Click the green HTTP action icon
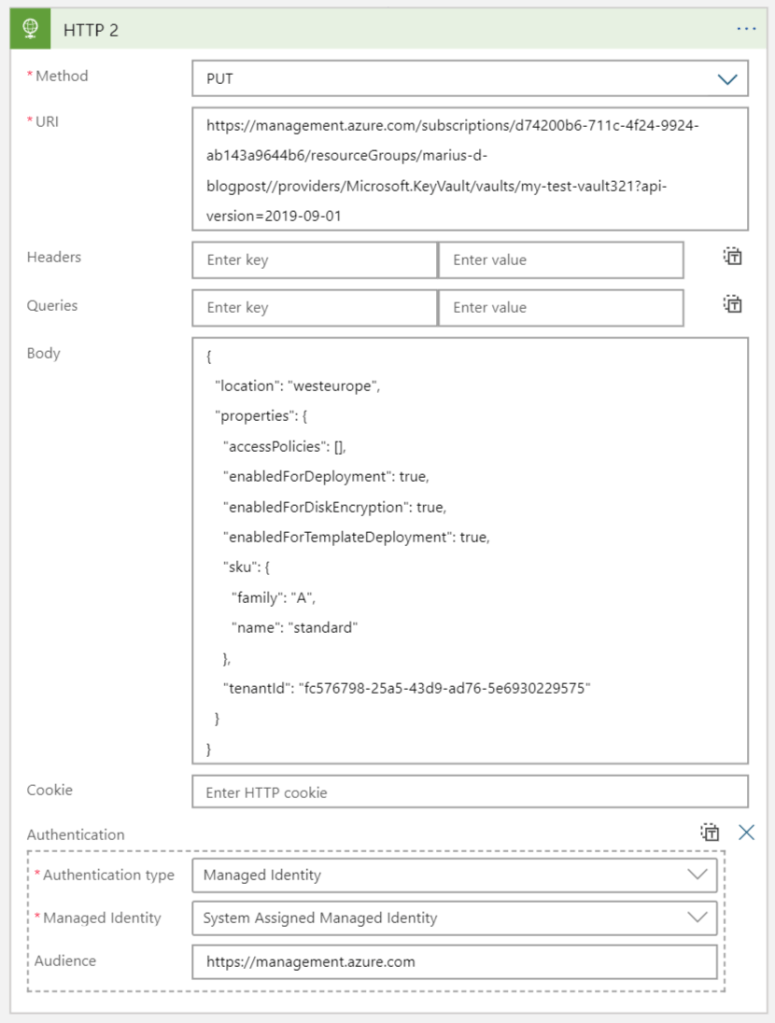 tap(30, 29)
